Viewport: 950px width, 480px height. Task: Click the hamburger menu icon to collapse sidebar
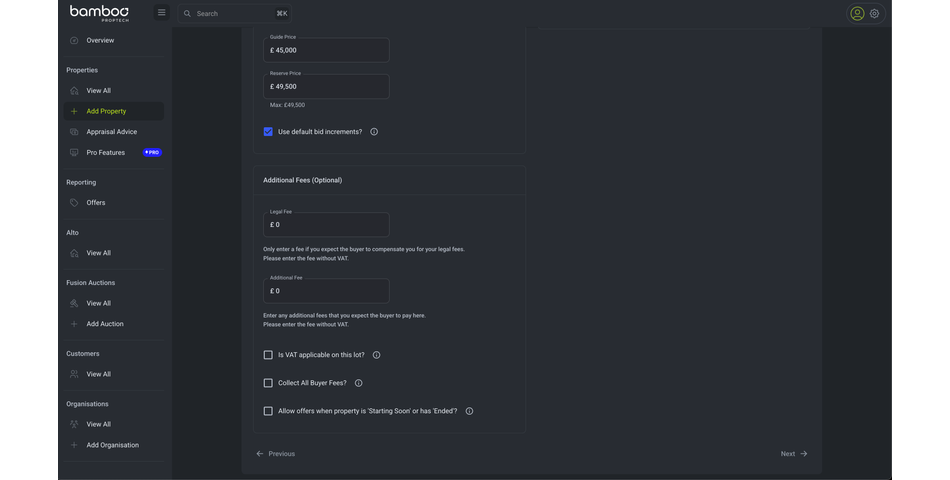pos(162,13)
